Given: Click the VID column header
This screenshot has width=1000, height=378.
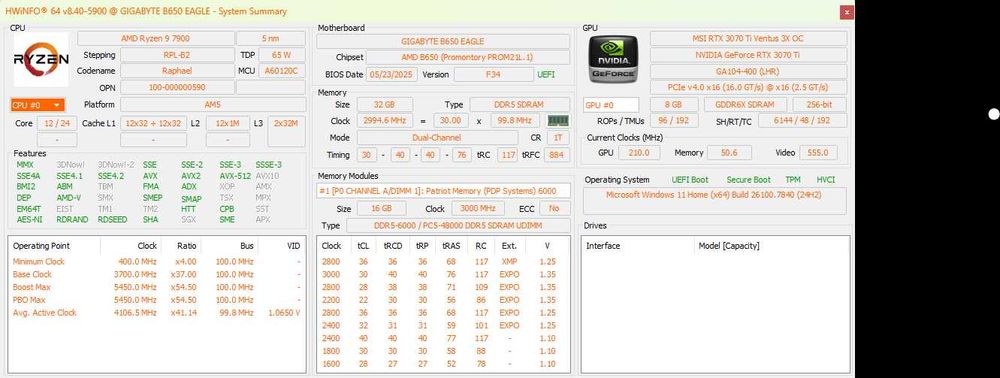Looking at the screenshot, I should click(x=293, y=245).
